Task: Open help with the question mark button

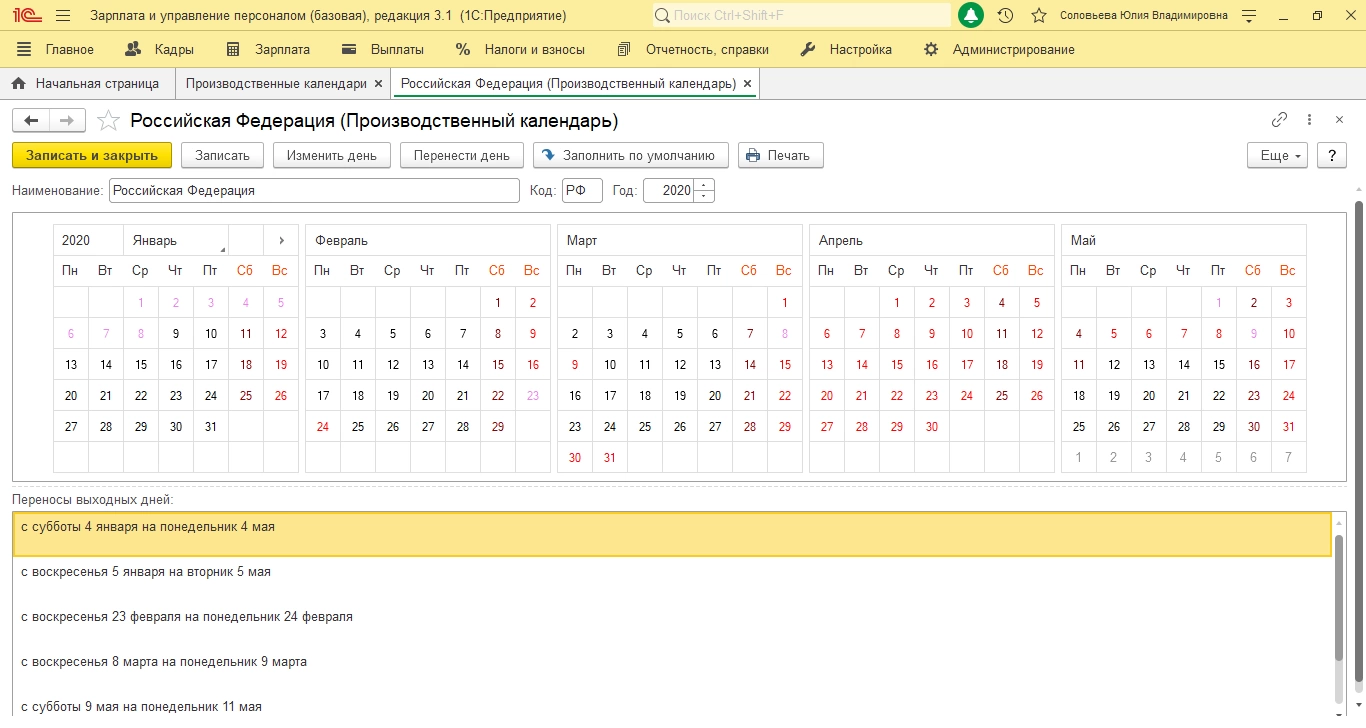Action: tap(1332, 155)
